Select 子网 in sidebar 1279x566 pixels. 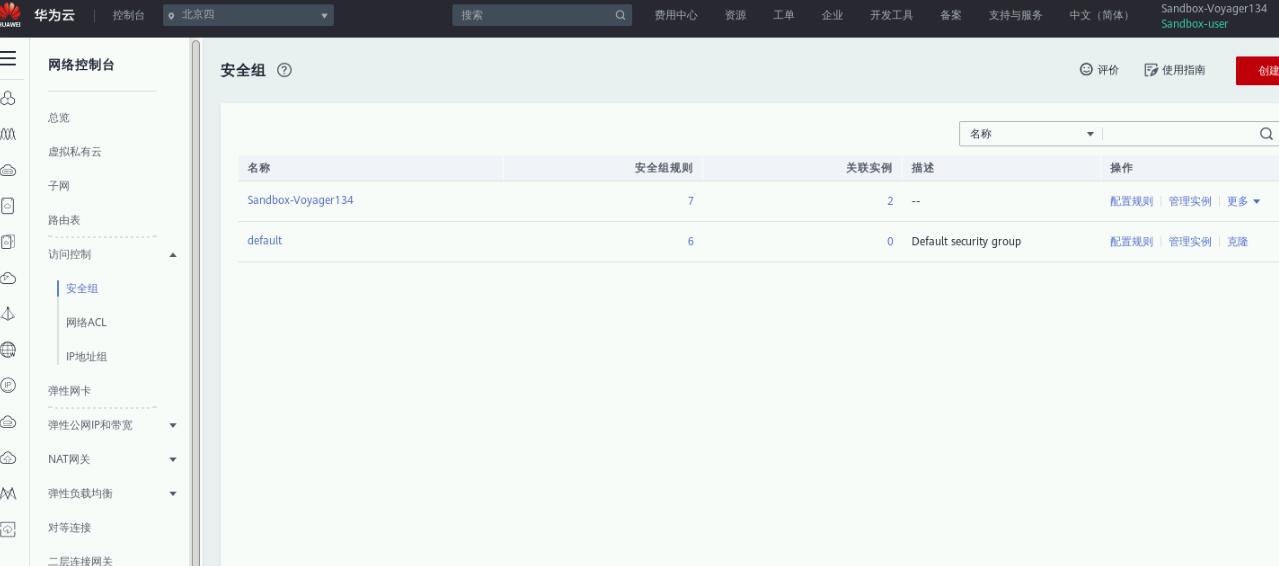59,186
